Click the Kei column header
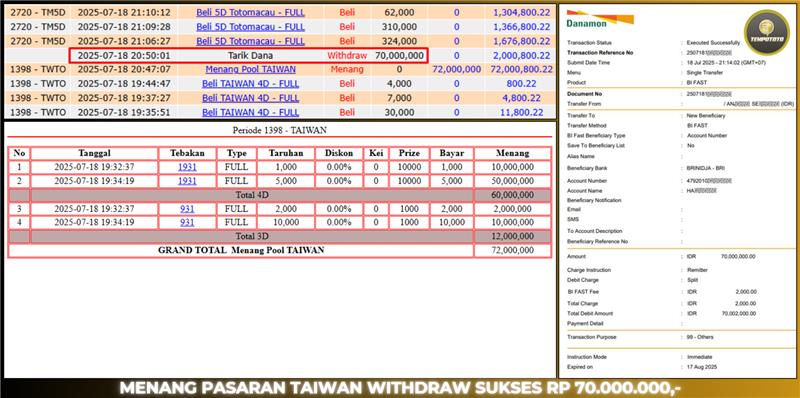This screenshot has height=398, width=800. pos(376,153)
